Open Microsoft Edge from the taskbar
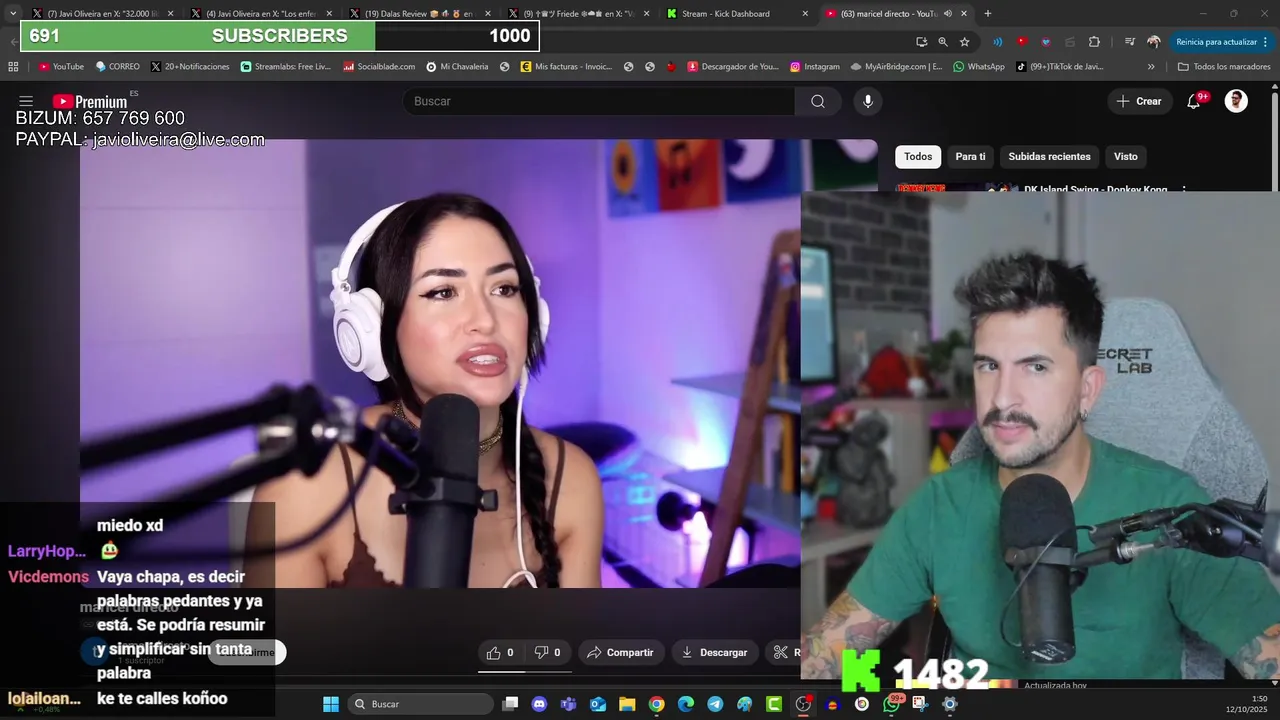The height and width of the screenshot is (720, 1280). tap(686, 704)
